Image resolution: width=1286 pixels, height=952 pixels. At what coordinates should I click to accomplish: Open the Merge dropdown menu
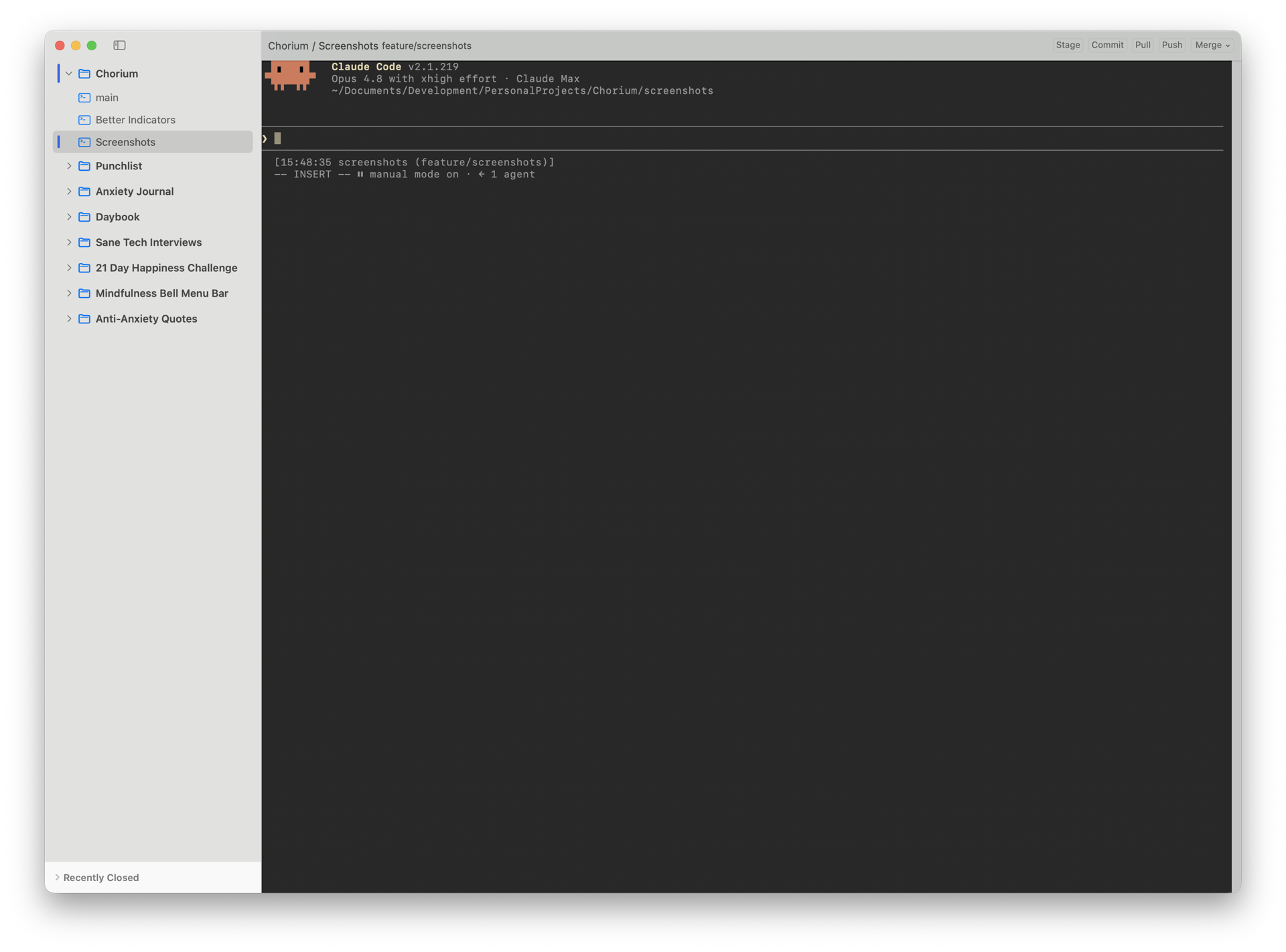1212,46
